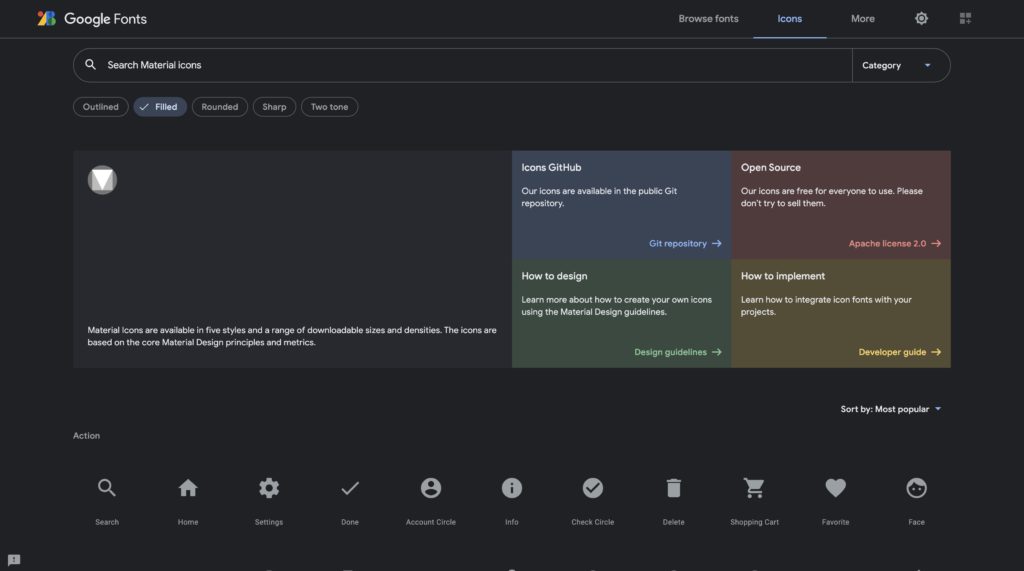Viewport: 1024px width, 571px height.
Task: Switch to Sharp icon style
Action: tap(274, 106)
